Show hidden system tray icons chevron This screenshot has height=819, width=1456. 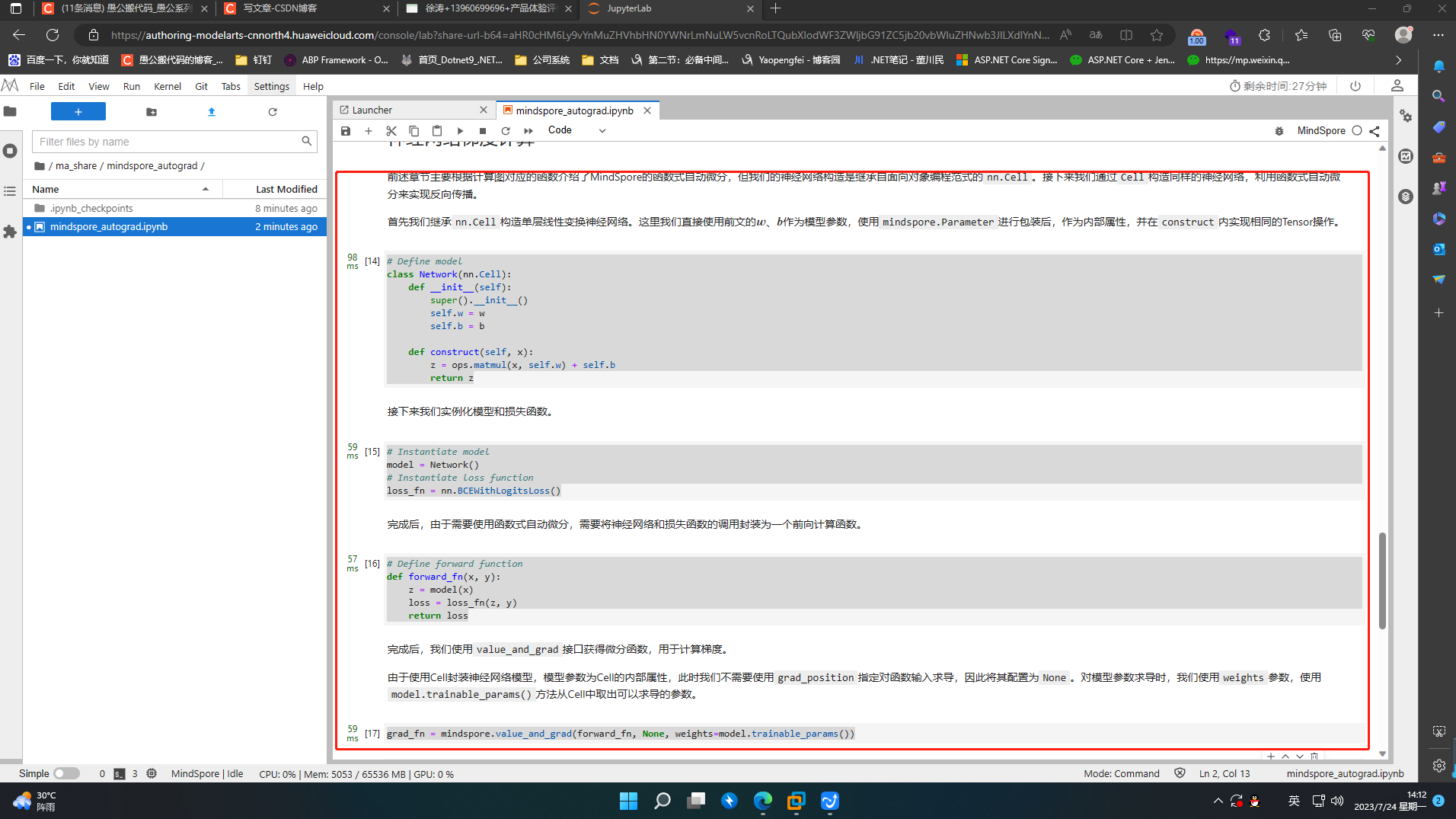click(1218, 801)
